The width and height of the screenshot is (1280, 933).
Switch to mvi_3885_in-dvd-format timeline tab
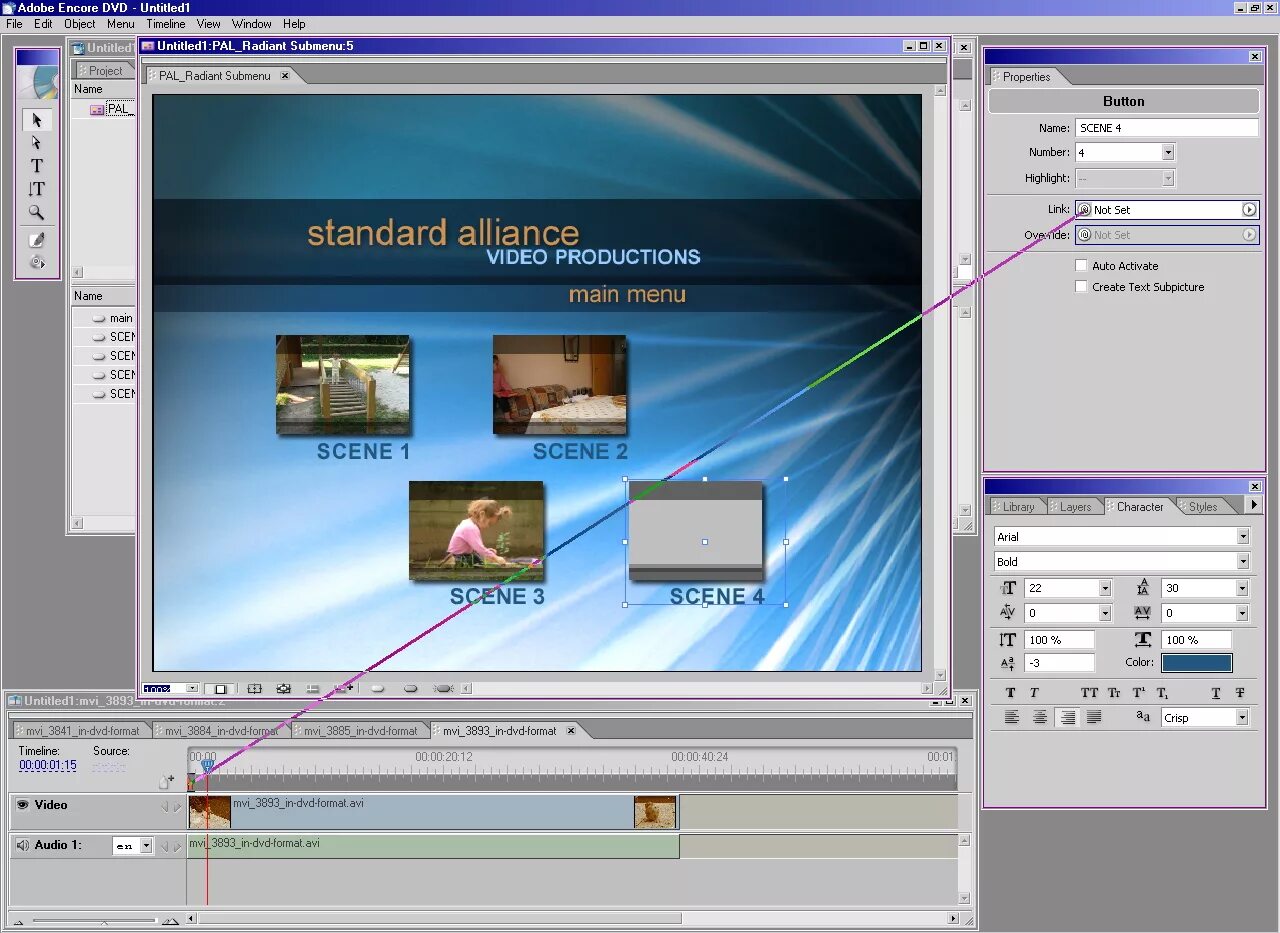360,731
